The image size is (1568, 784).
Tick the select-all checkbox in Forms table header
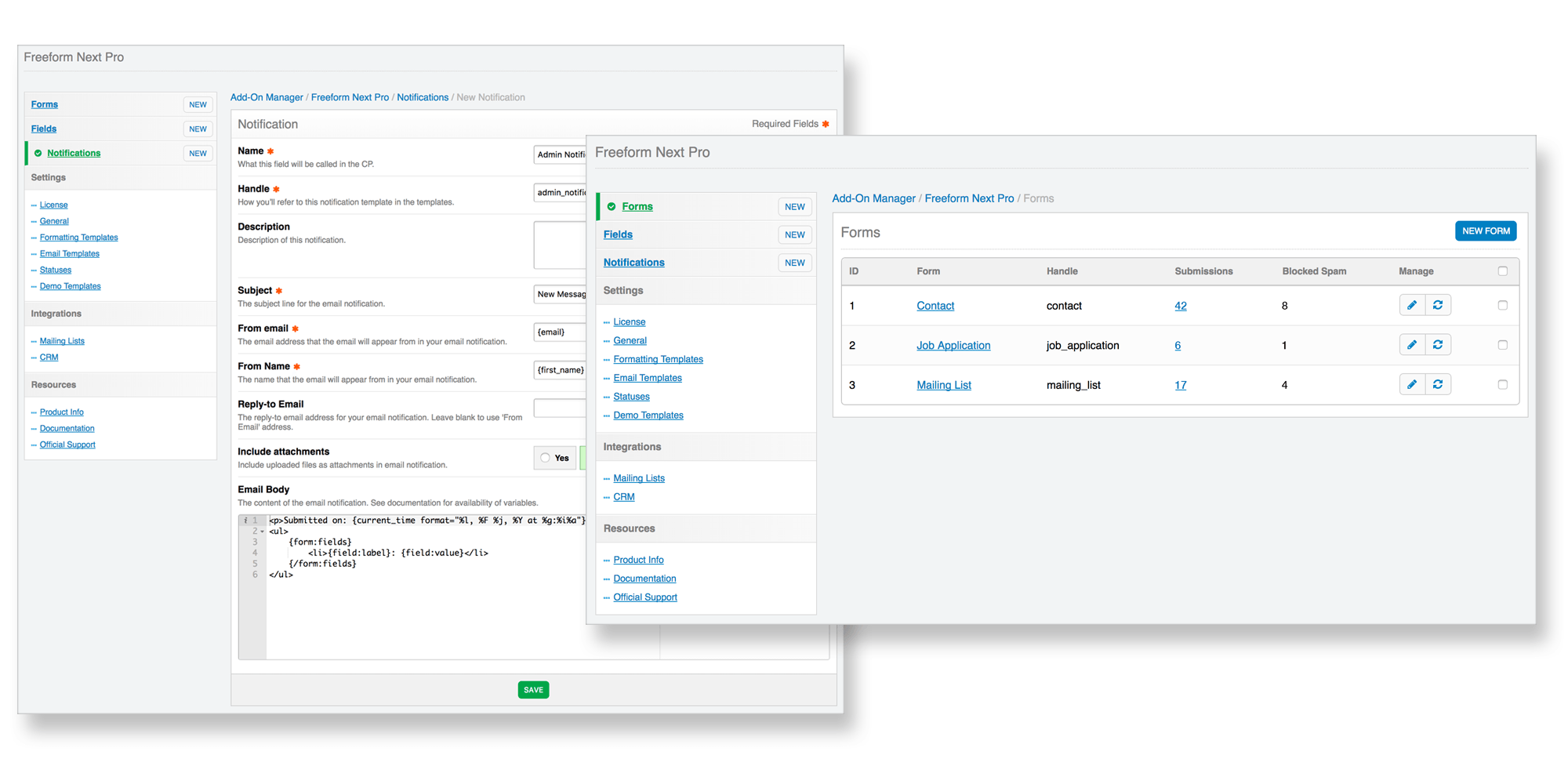[x=1502, y=271]
